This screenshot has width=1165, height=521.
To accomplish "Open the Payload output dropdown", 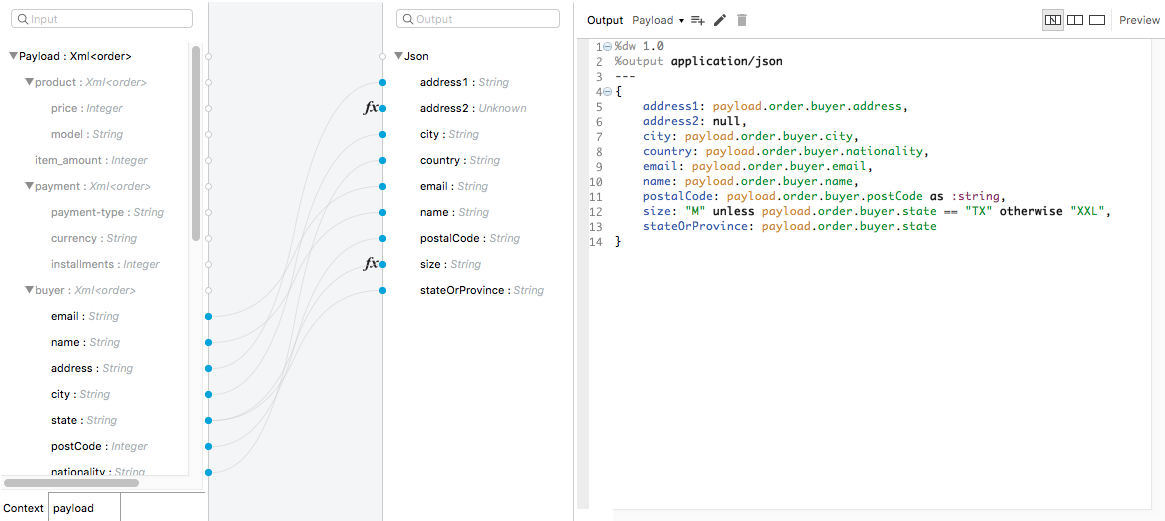I will (x=658, y=20).
